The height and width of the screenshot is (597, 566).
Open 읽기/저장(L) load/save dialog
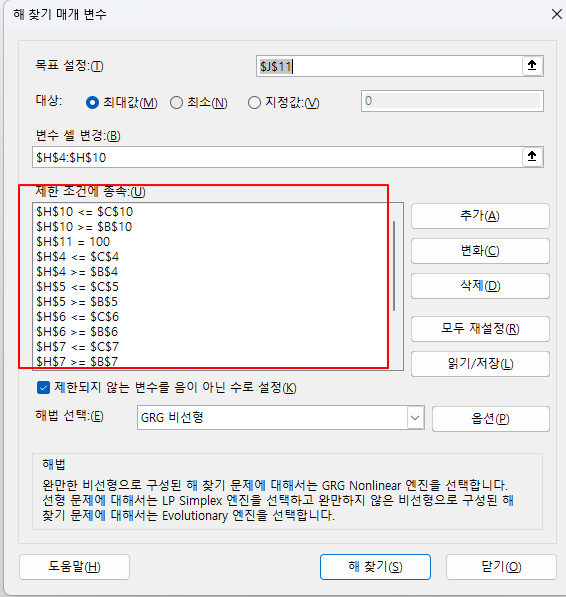(480, 364)
